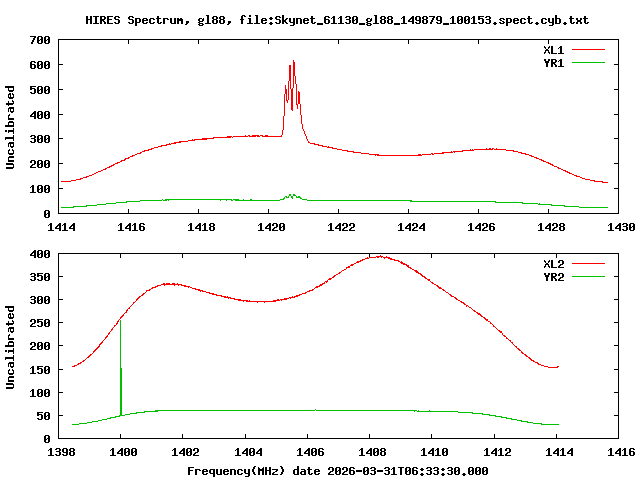Select the XL1 legend label

pyautogui.click(x=553, y=50)
